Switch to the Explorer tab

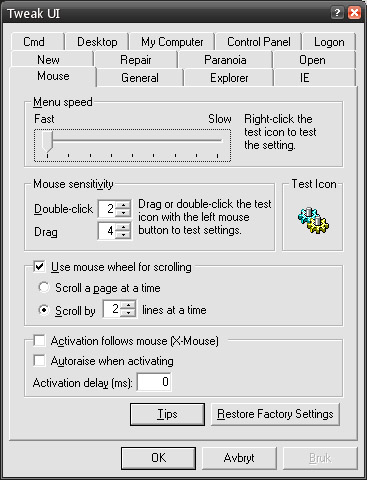tap(229, 78)
